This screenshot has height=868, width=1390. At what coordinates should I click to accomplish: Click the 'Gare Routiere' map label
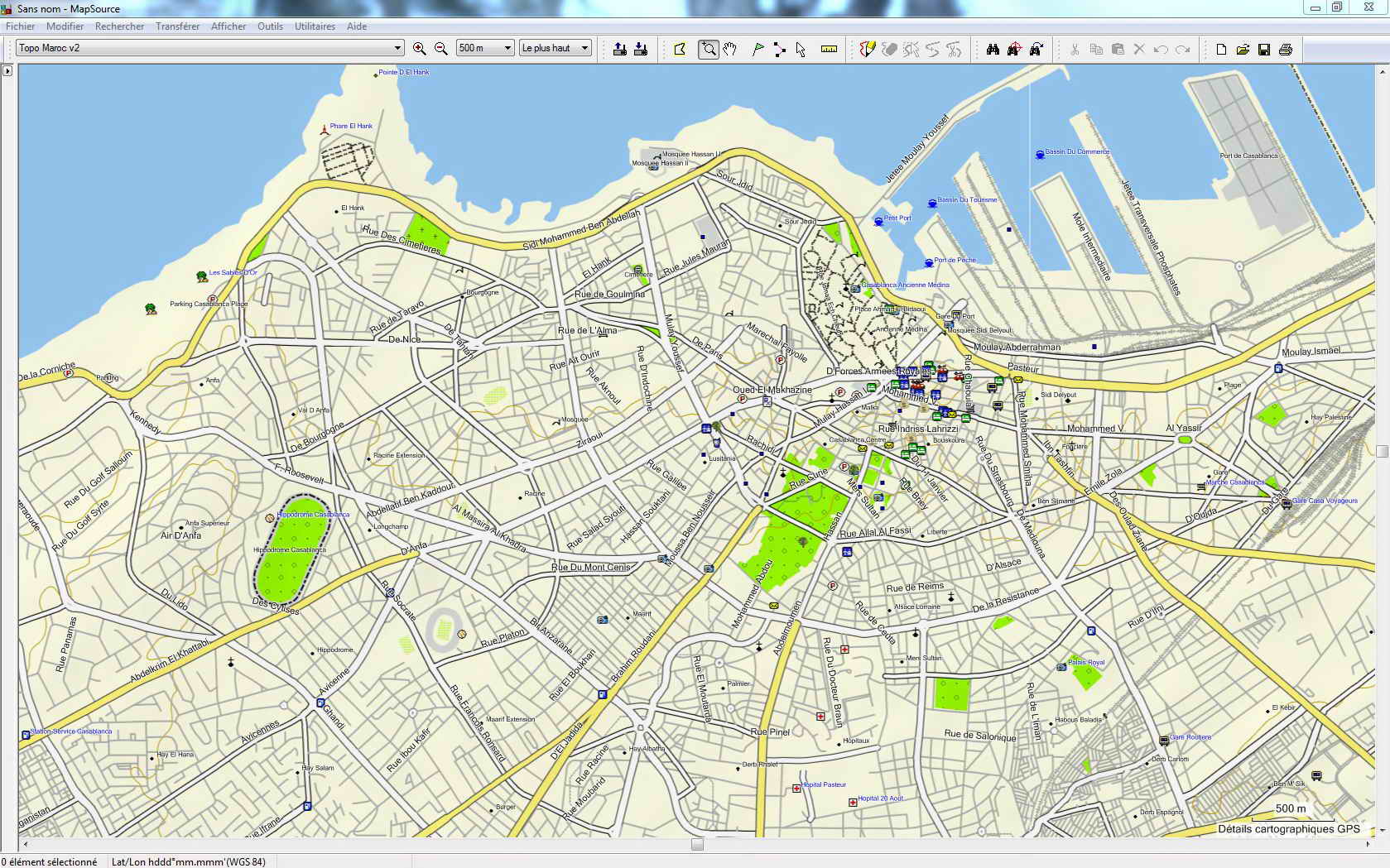coord(1190,737)
